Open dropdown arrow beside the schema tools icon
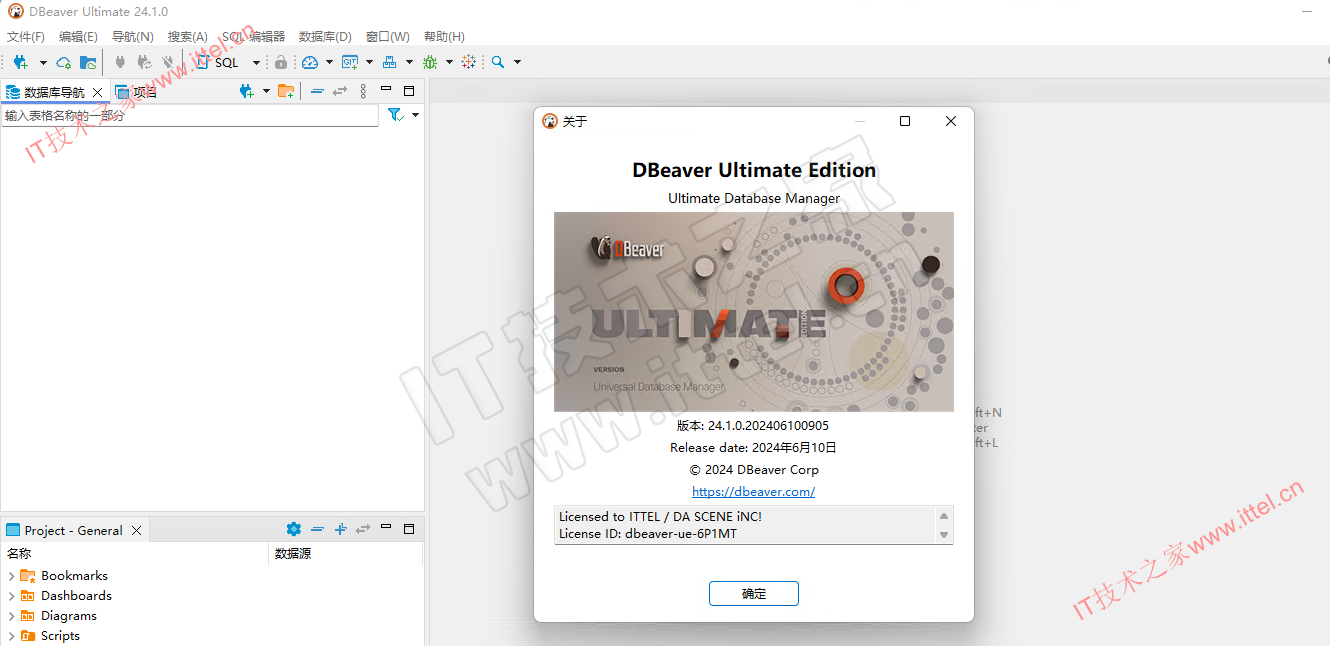The width and height of the screenshot is (1330, 646). [409, 62]
